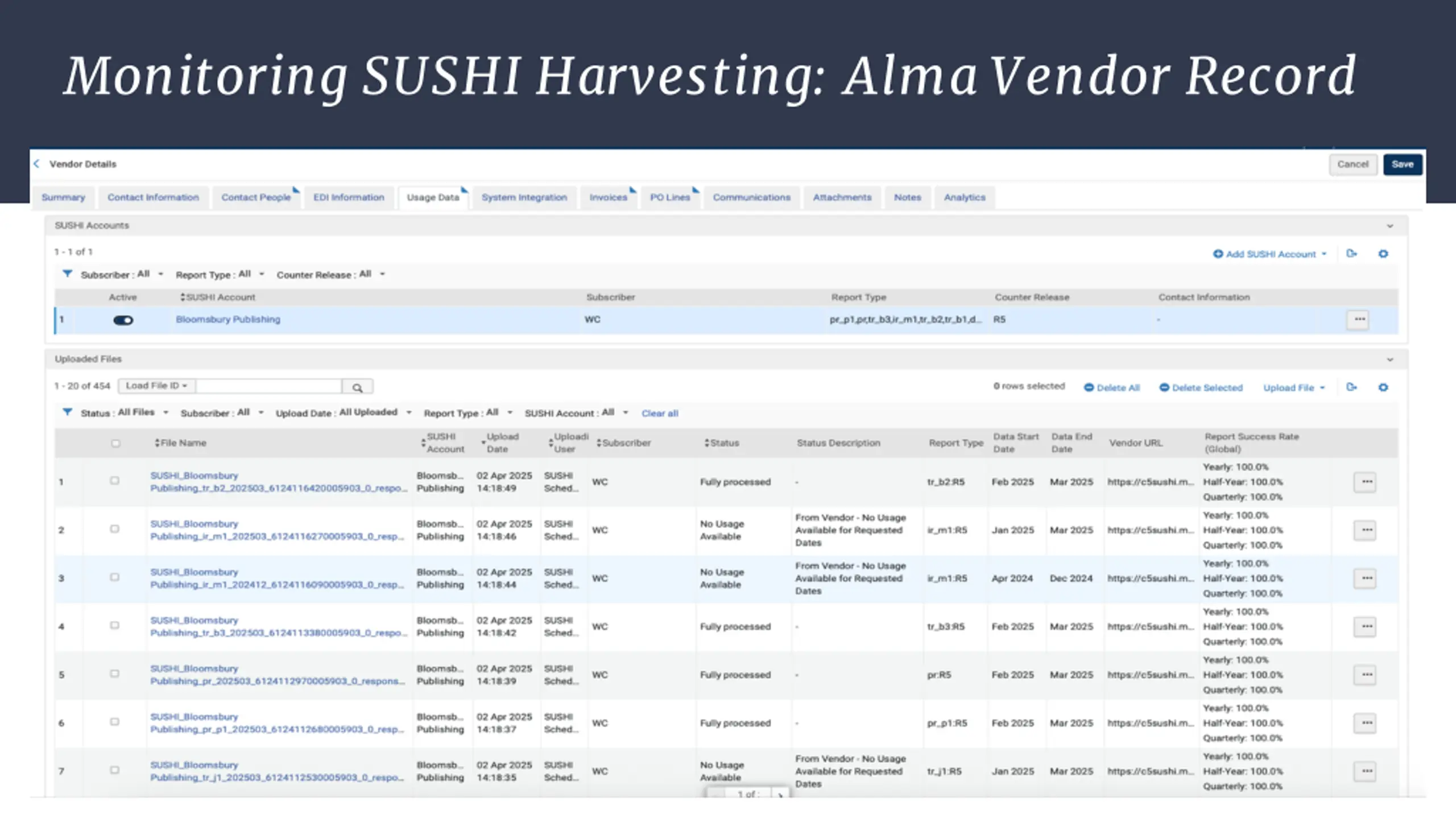Sort uploaded files by Subscriber column
The height and width of the screenshot is (819, 1456).
pyautogui.click(x=623, y=442)
